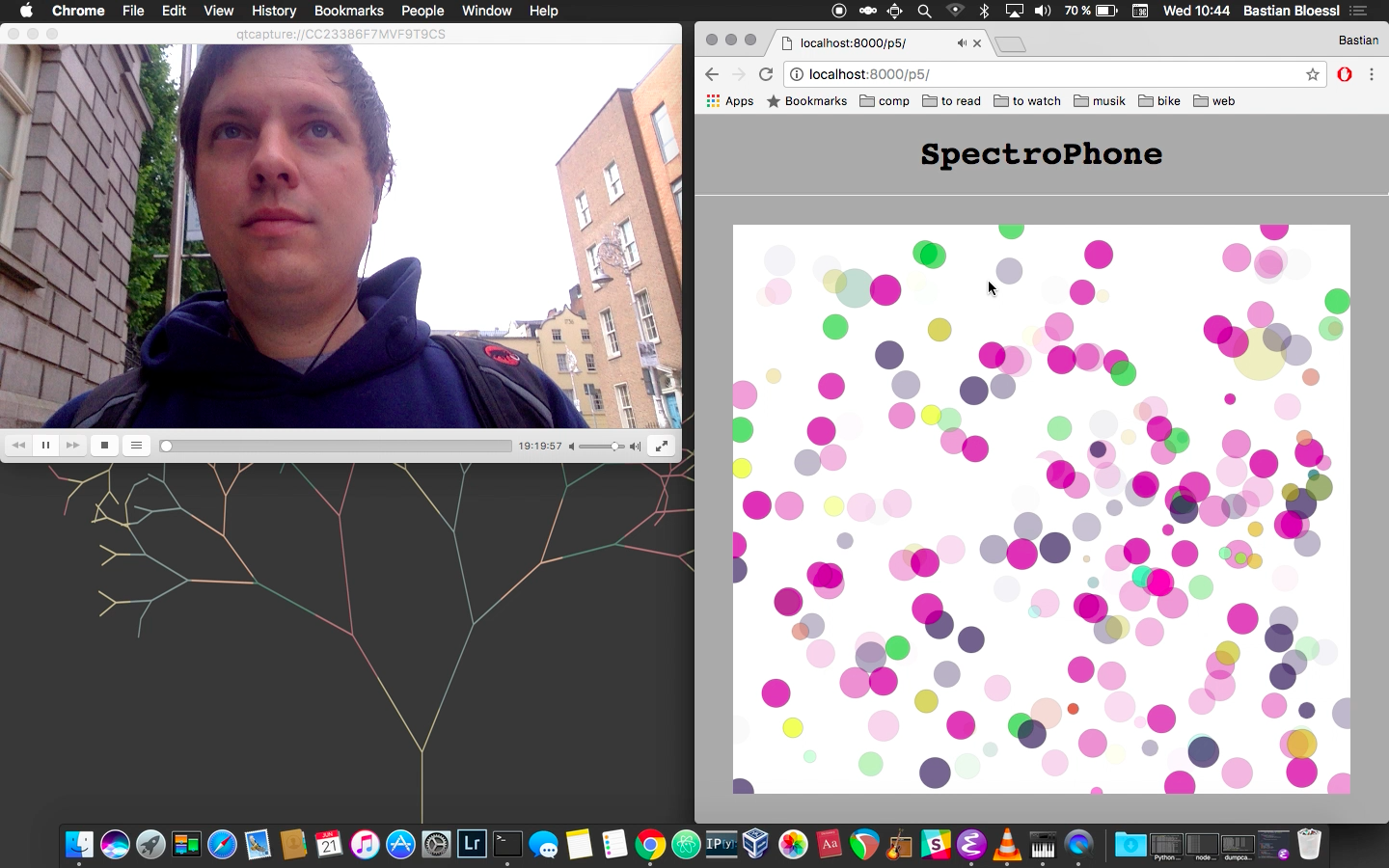
Task: Expand the 'to read' bookmarks folder
Action: (x=951, y=101)
